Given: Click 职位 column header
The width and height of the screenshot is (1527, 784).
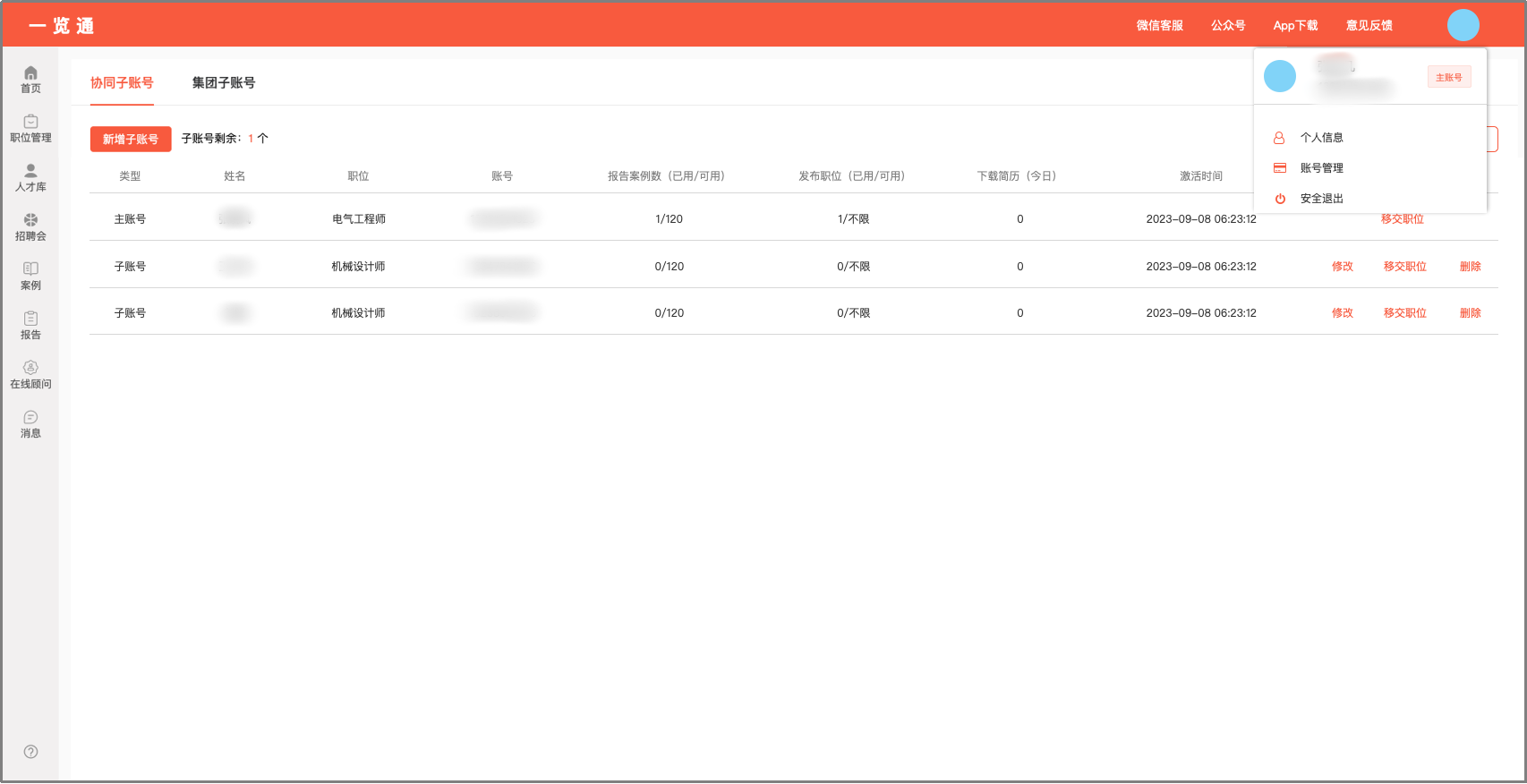Looking at the screenshot, I should click(358, 176).
